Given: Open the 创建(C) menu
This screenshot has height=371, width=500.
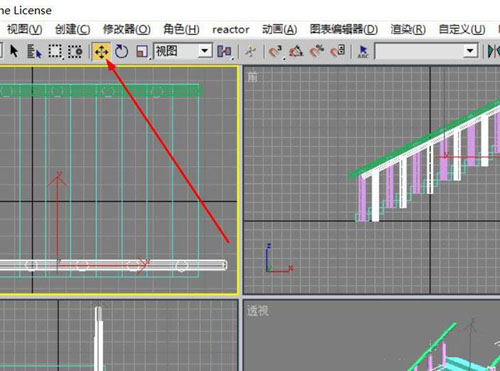Looking at the screenshot, I should pyautogui.click(x=72, y=29).
